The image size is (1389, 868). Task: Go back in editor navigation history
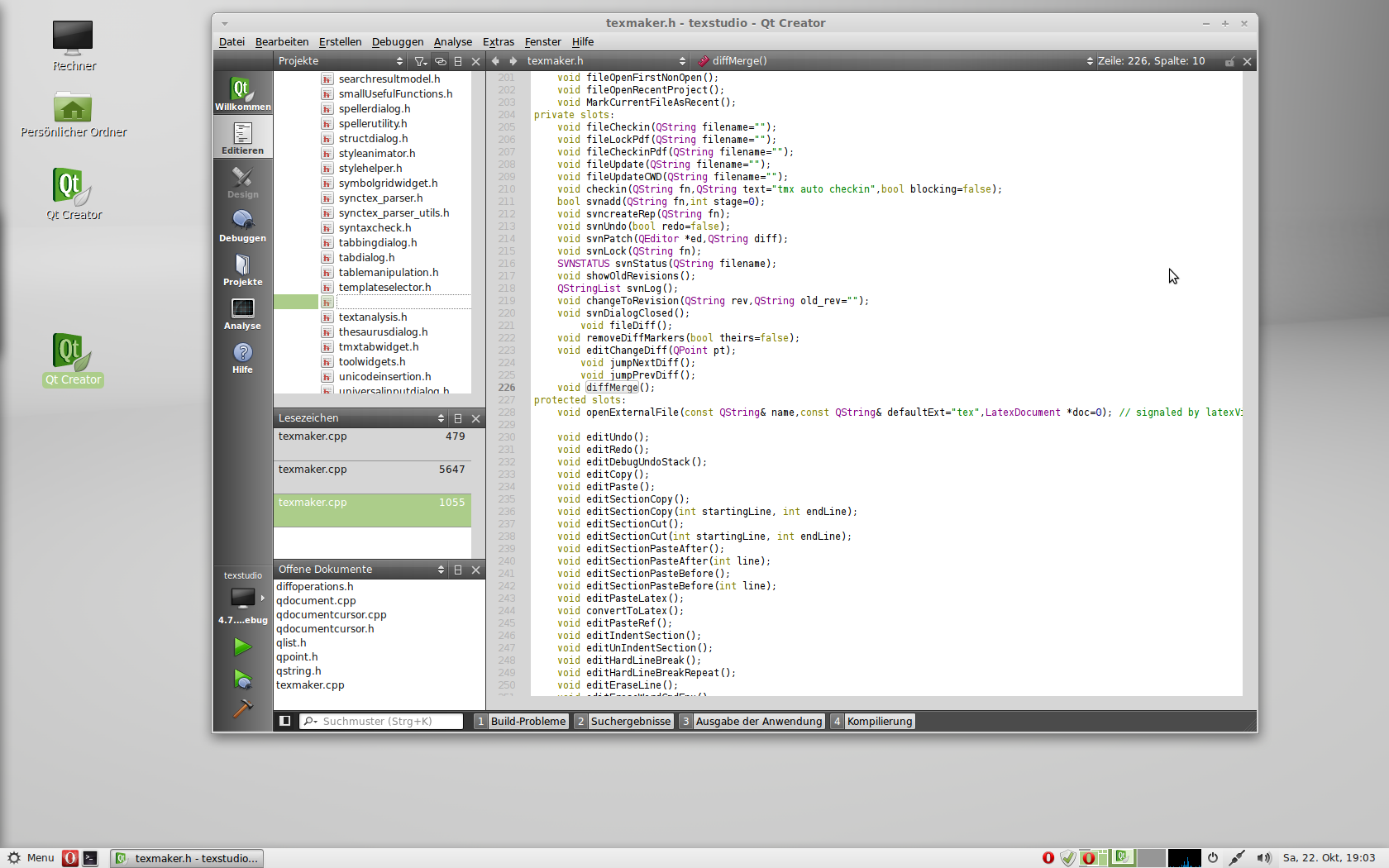click(495, 61)
